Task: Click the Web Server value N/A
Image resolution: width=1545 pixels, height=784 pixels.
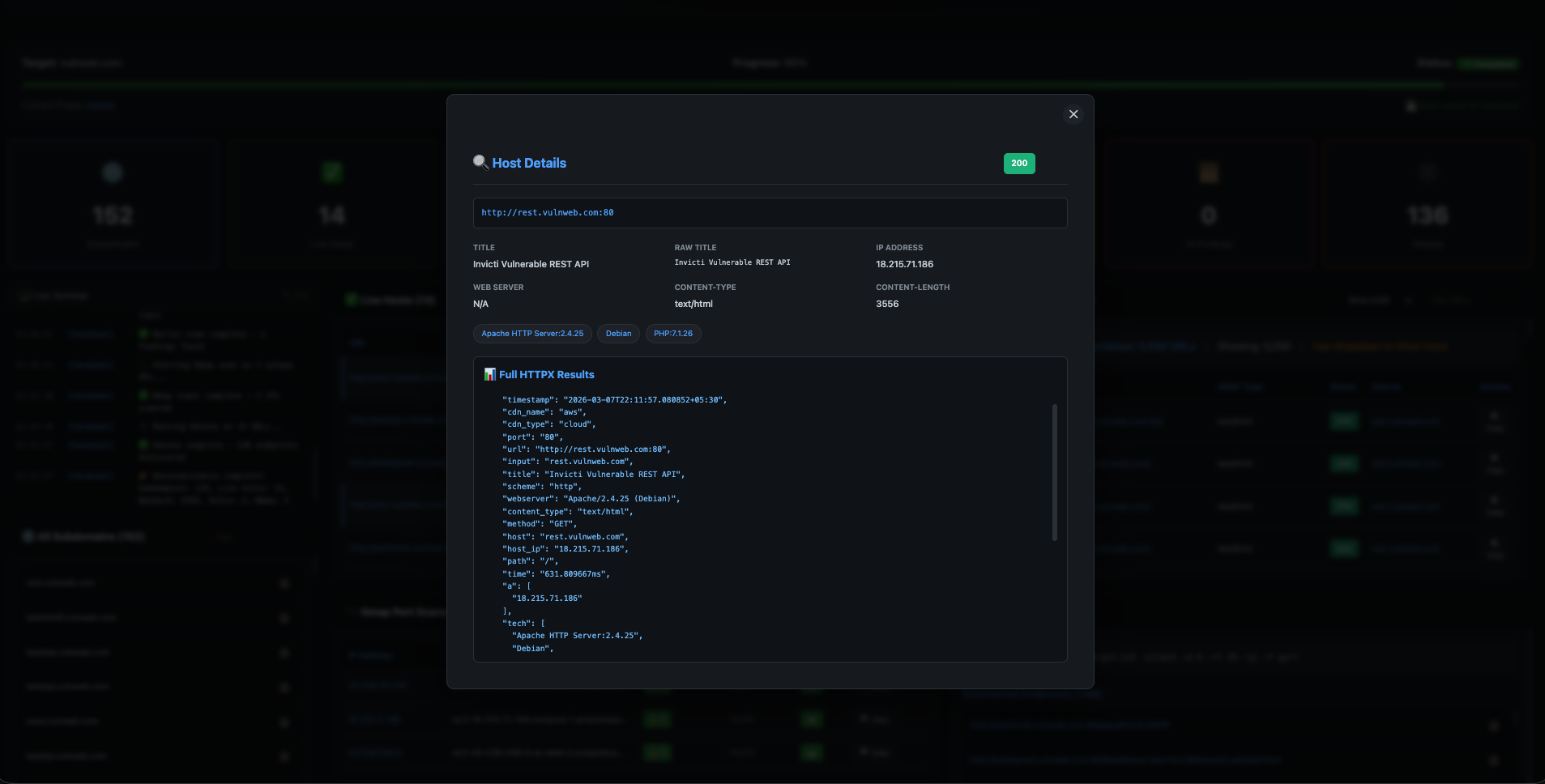Action: coord(480,304)
